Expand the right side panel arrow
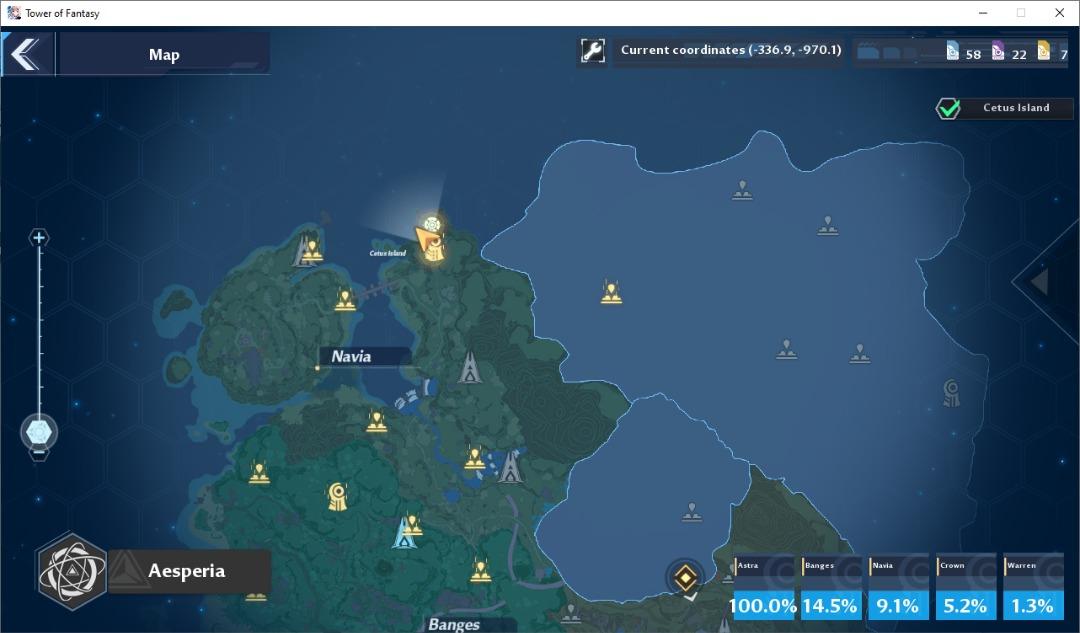Viewport: 1080px width, 633px height. (x=1040, y=282)
